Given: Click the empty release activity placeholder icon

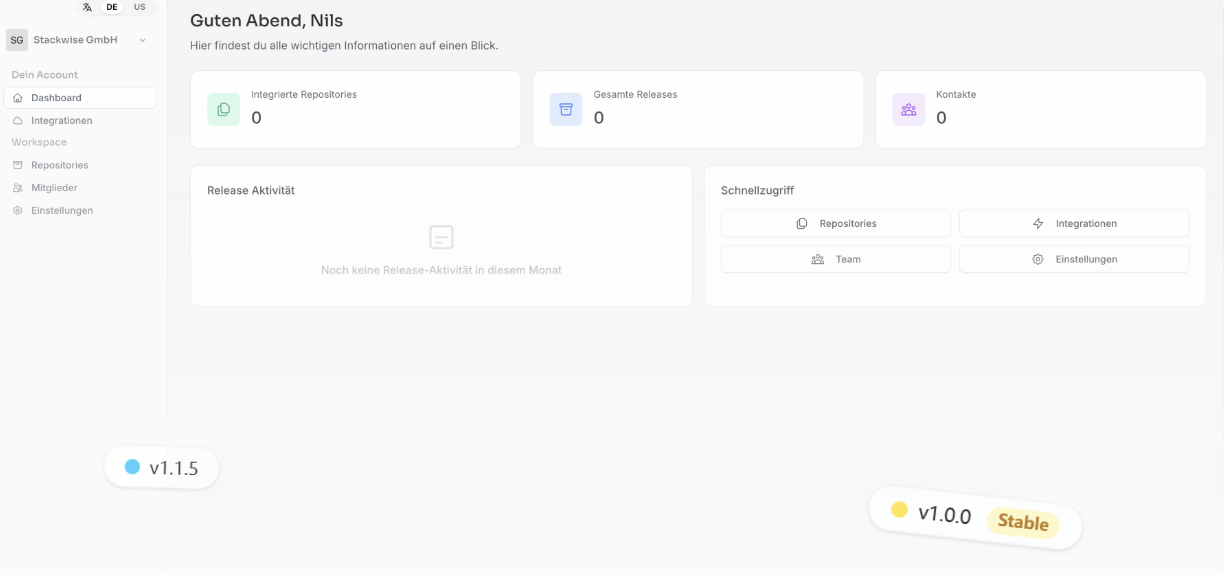Looking at the screenshot, I should (x=441, y=237).
